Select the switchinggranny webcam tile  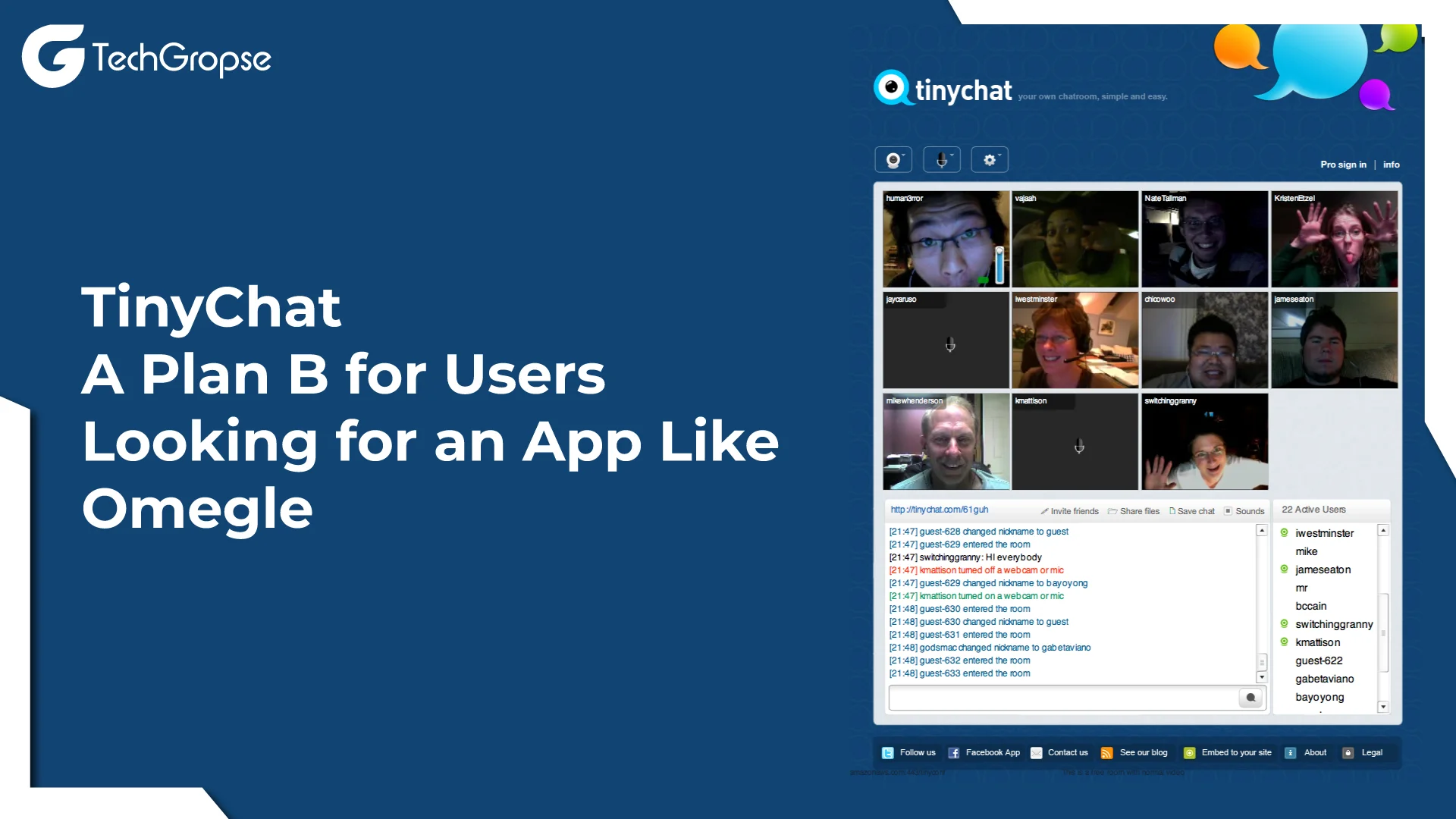(1204, 441)
